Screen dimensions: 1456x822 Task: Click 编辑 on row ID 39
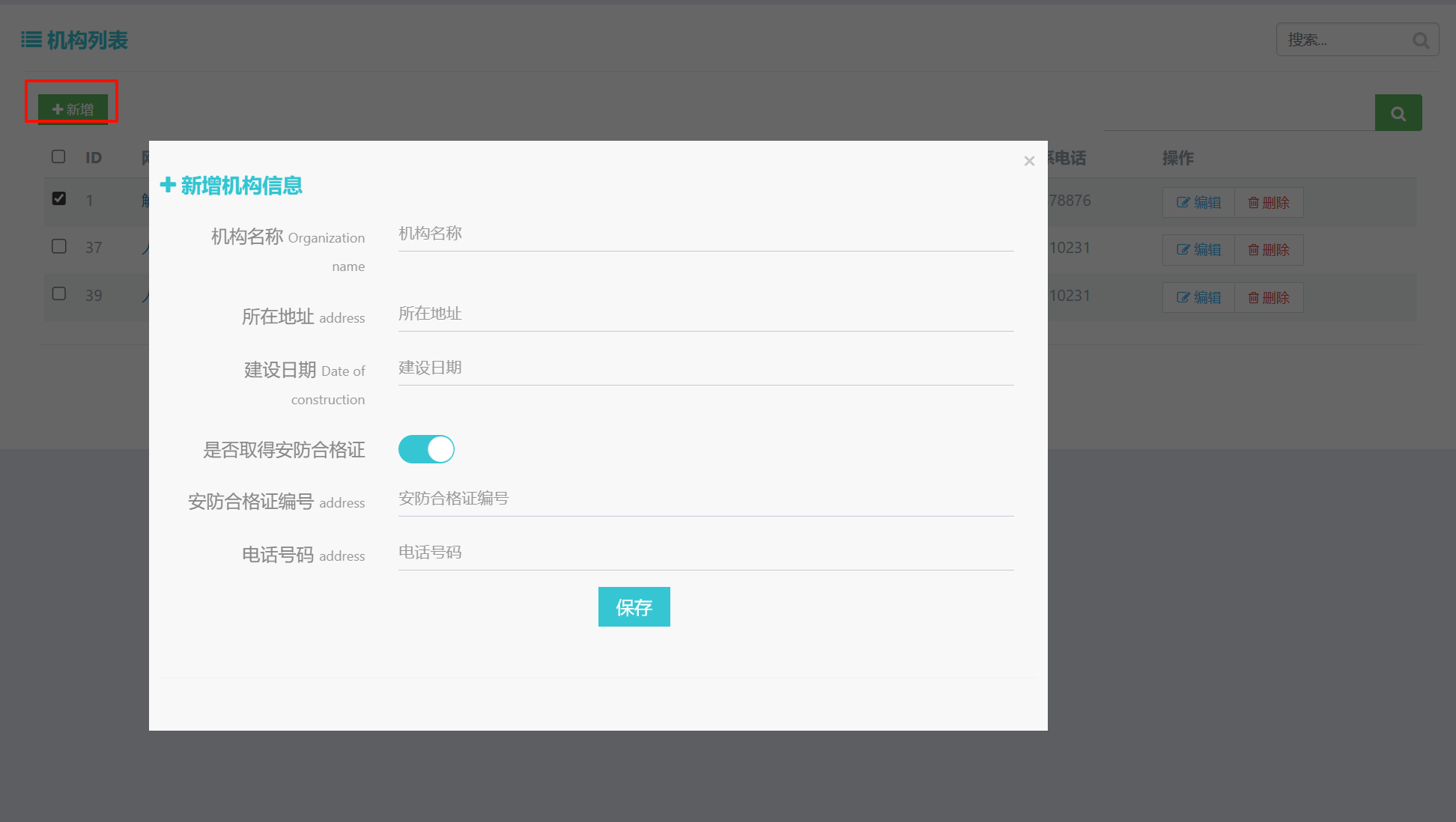coord(1198,298)
